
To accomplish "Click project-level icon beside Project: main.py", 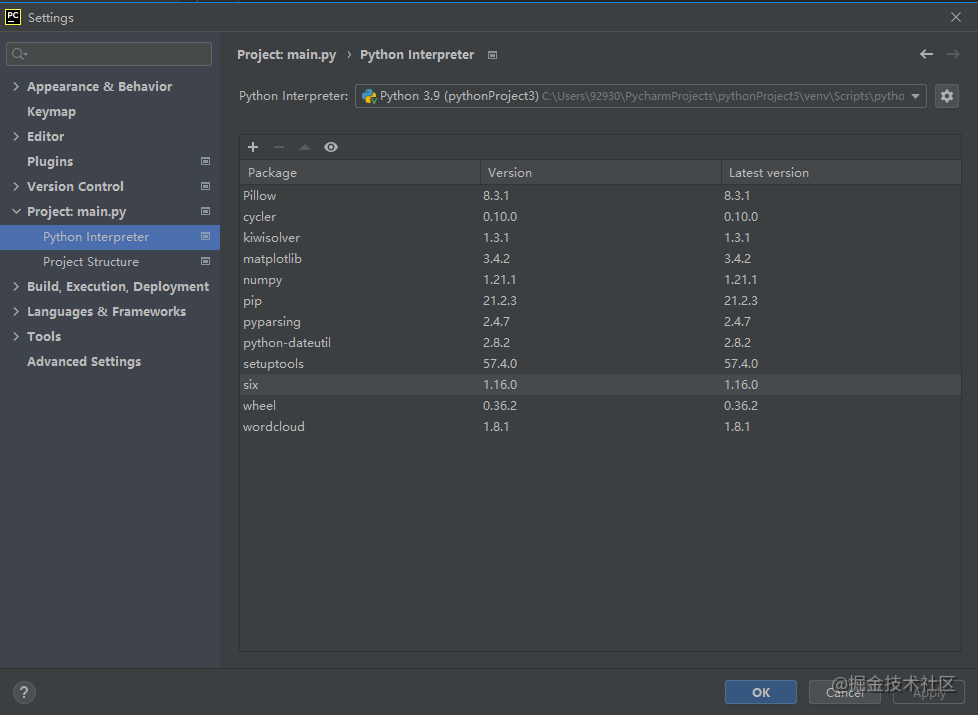I will click(x=205, y=211).
